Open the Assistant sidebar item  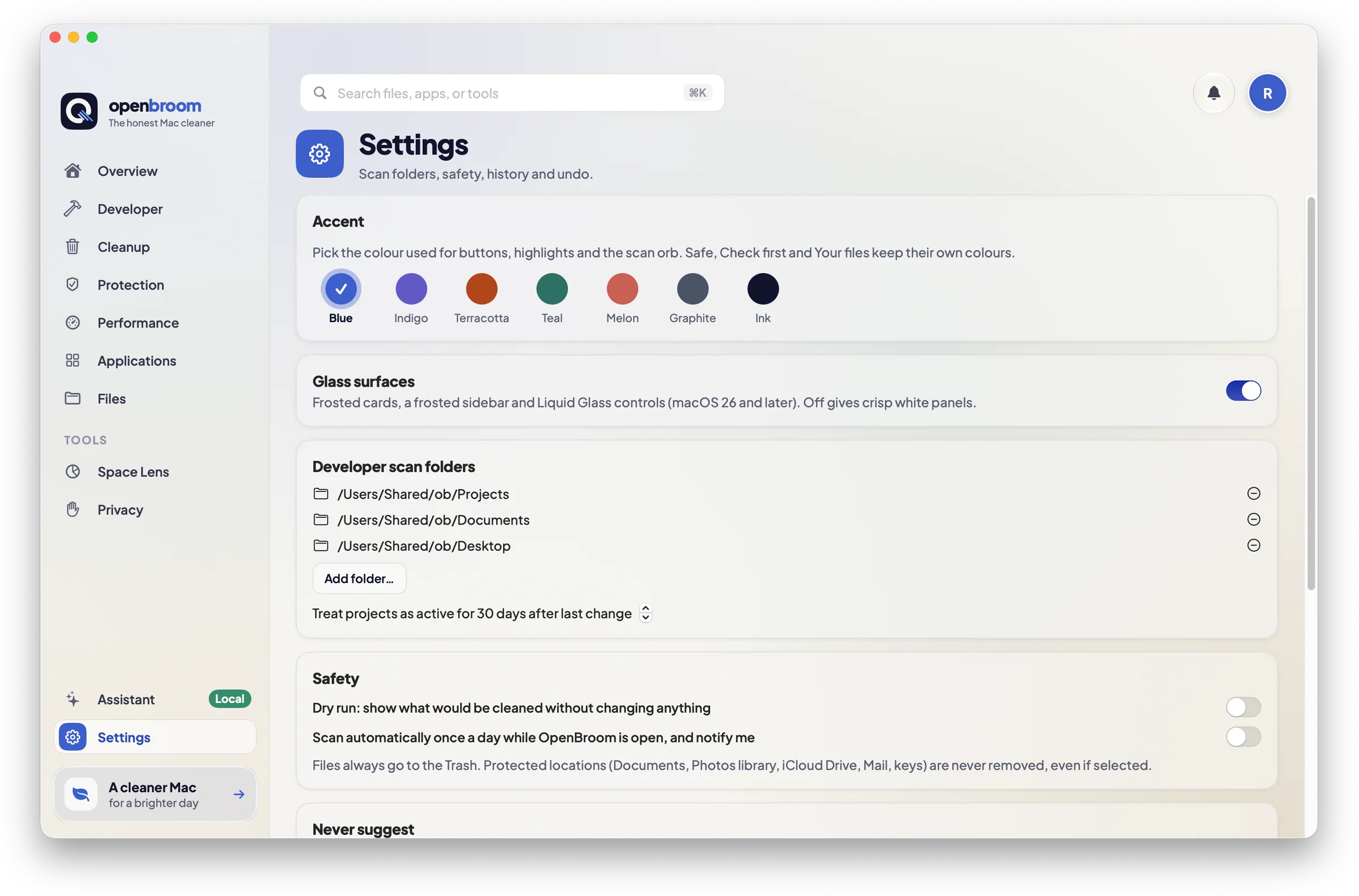click(155, 698)
